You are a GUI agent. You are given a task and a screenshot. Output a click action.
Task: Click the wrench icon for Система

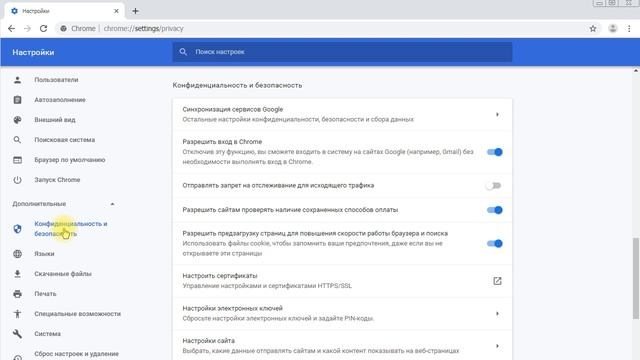coord(17,334)
